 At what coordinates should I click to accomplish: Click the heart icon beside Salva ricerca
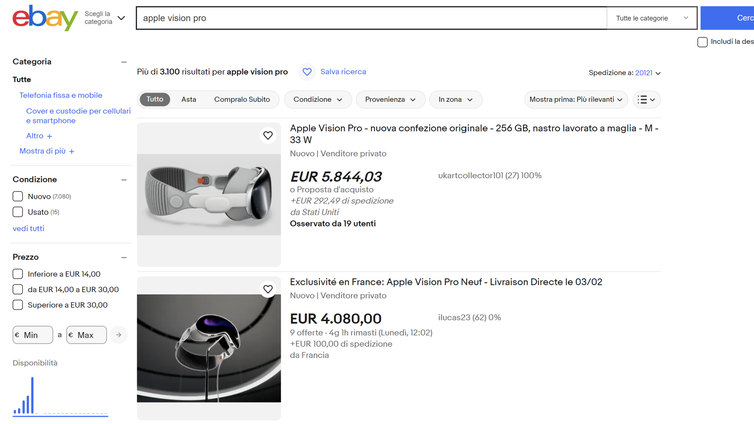pyautogui.click(x=307, y=72)
